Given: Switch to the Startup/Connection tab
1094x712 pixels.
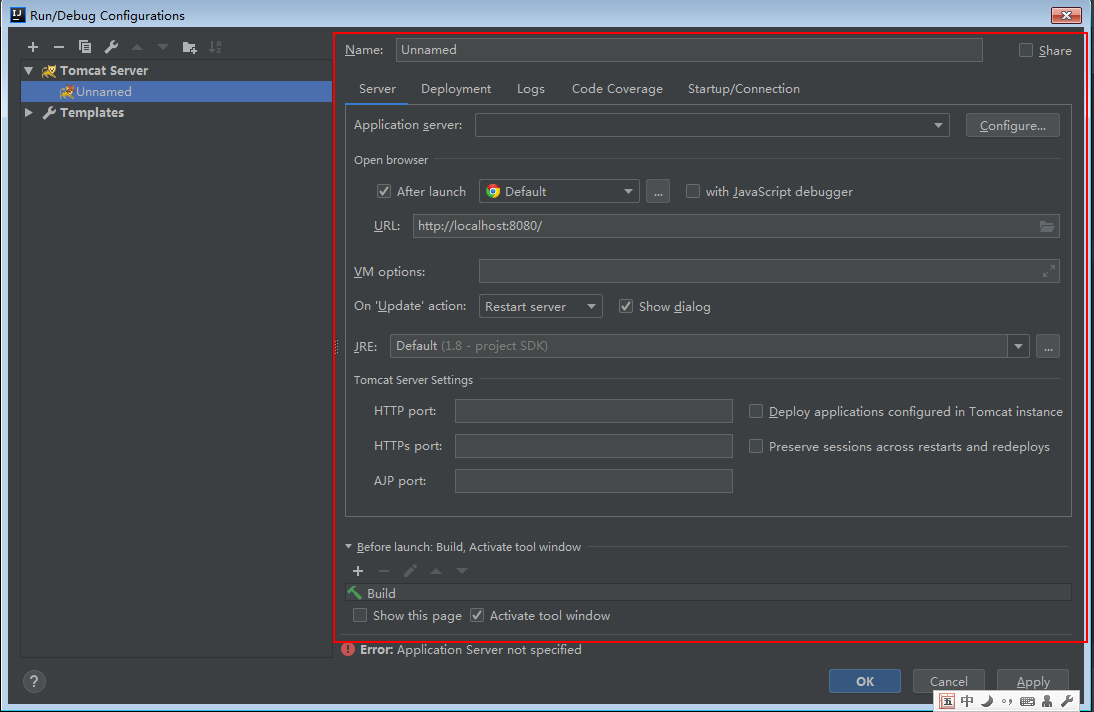Looking at the screenshot, I should click(744, 89).
